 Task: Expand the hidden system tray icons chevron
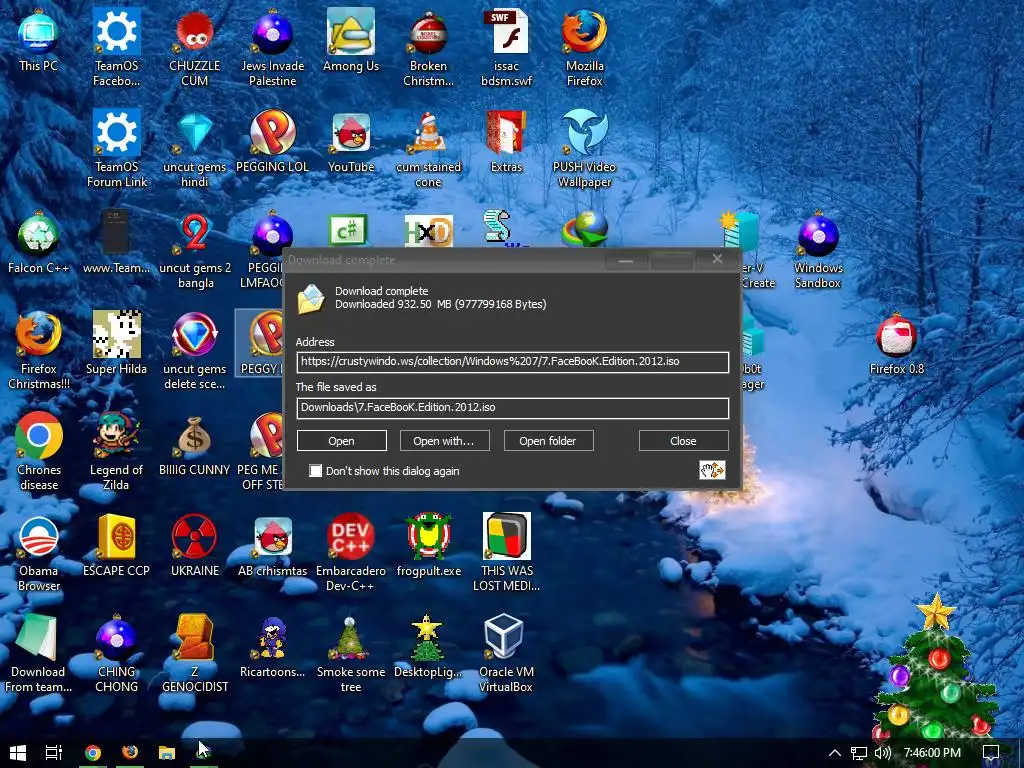[834, 752]
